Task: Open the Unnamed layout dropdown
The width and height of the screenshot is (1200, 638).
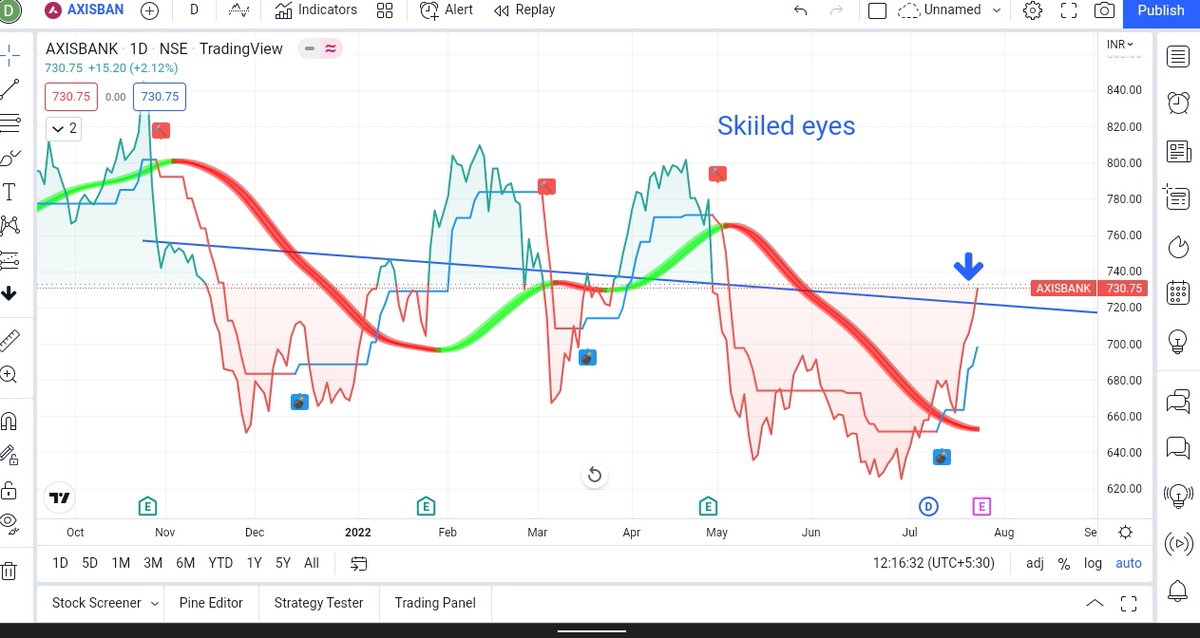Action: (x=949, y=10)
